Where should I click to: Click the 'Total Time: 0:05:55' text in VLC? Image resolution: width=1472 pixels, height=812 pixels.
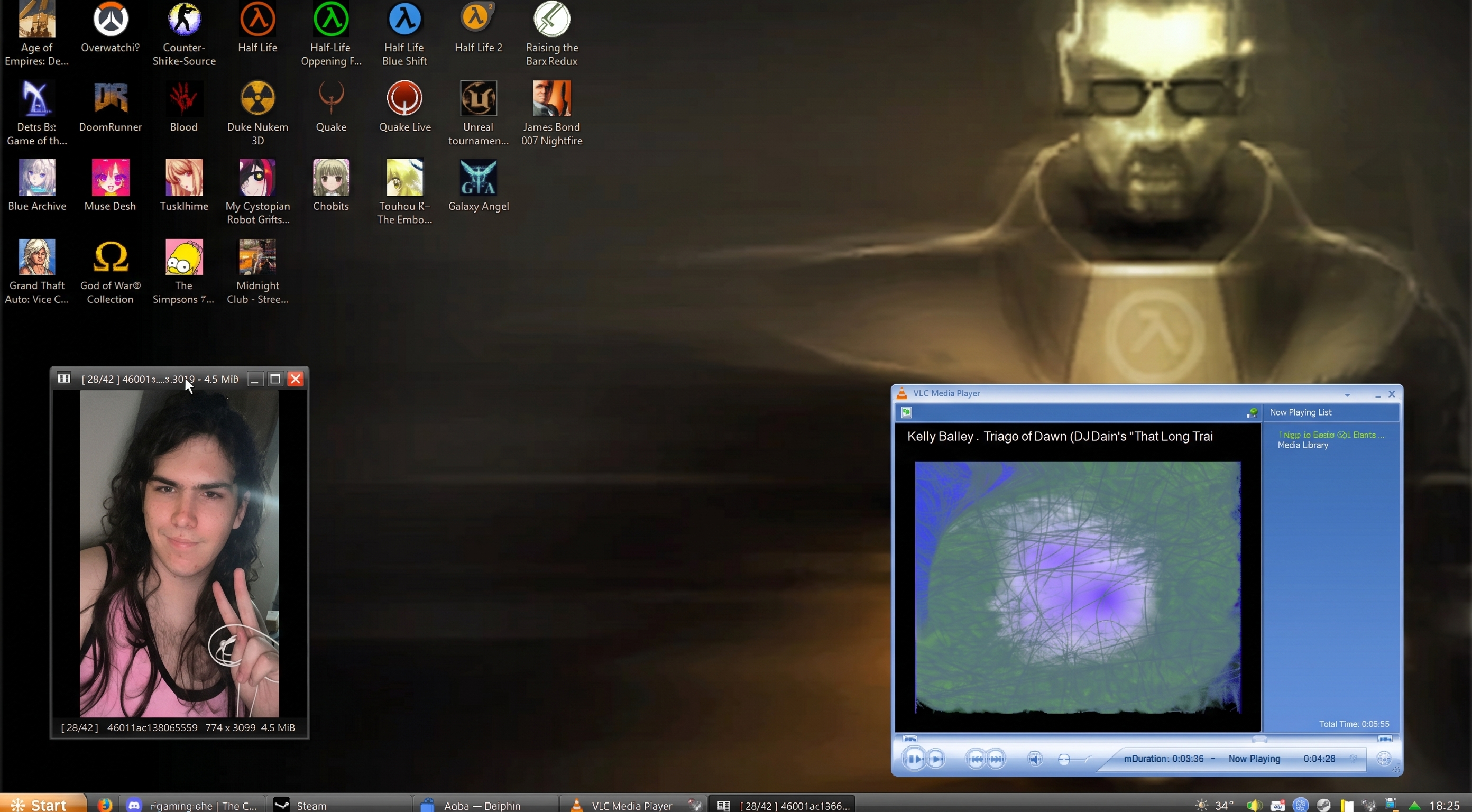point(1354,724)
